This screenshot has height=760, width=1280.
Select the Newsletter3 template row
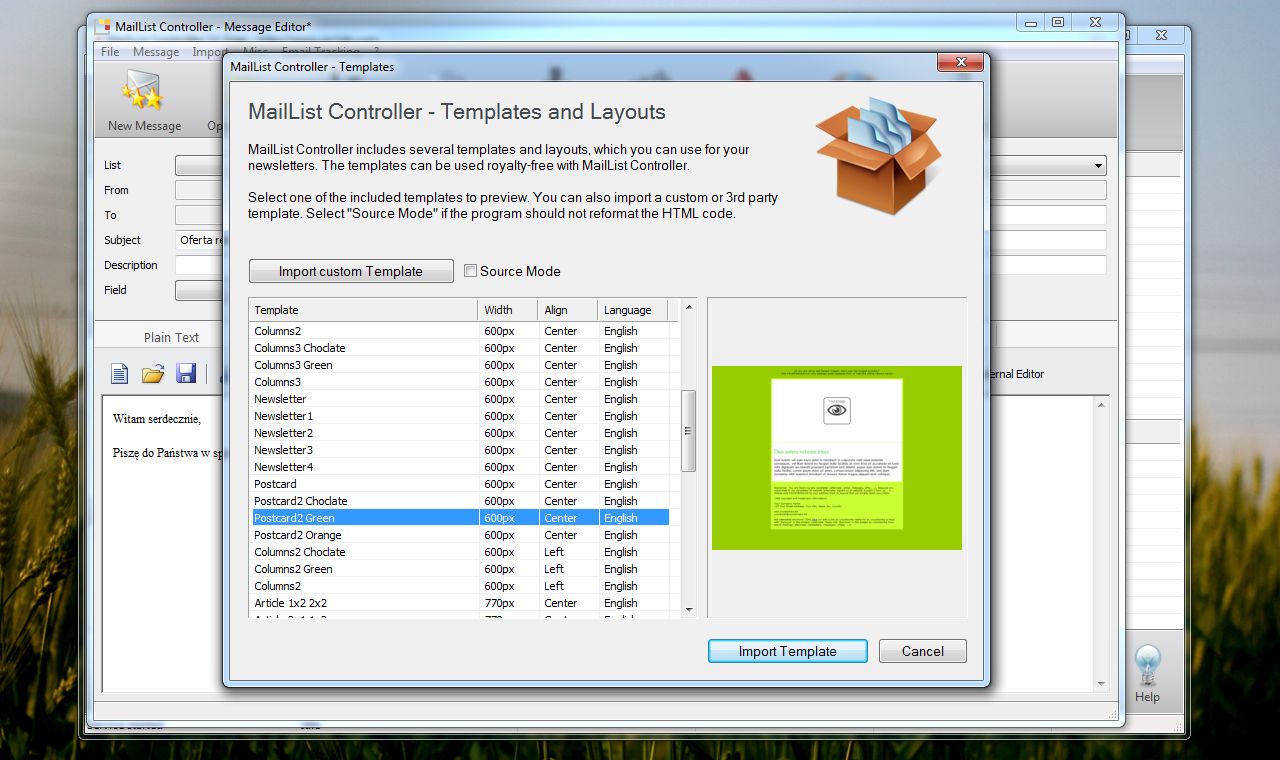click(x=459, y=450)
